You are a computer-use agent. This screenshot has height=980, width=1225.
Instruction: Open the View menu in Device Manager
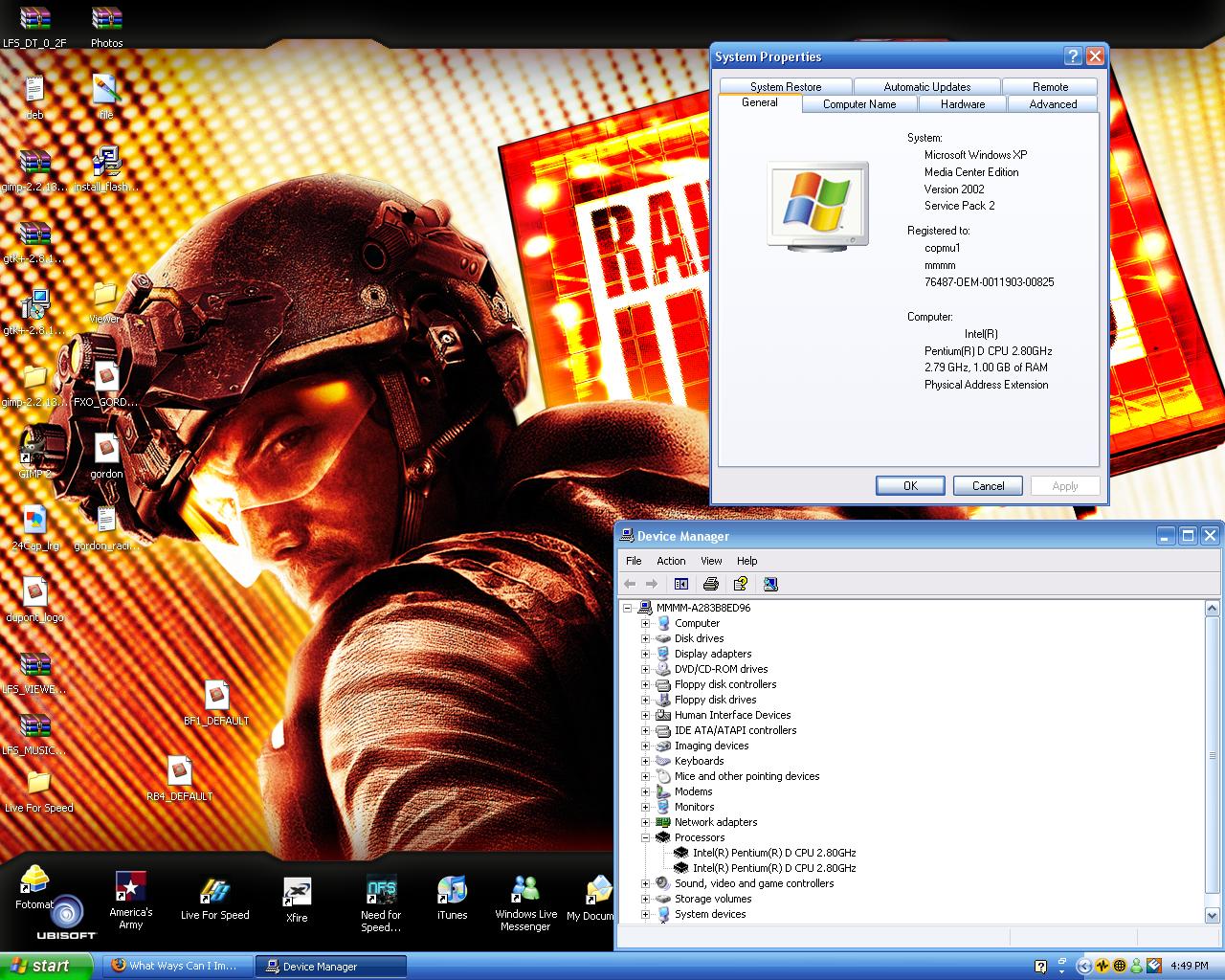point(711,561)
